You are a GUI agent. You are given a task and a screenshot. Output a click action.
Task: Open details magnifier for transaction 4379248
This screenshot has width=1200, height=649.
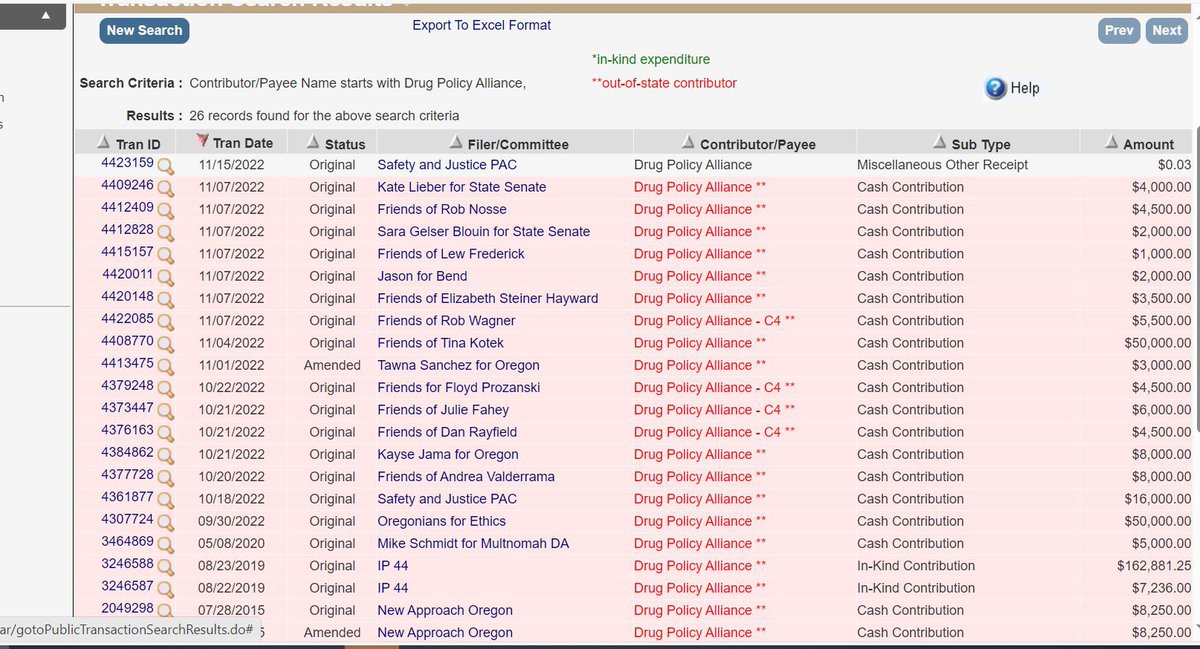(165, 390)
